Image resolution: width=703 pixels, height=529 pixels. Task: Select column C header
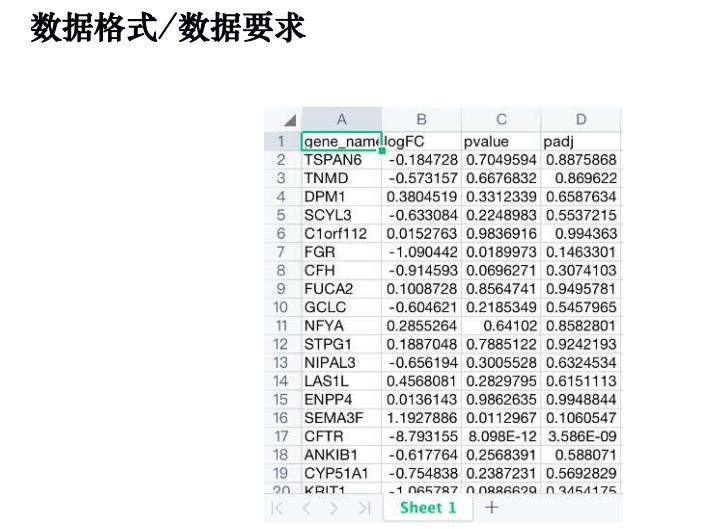click(x=501, y=120)
